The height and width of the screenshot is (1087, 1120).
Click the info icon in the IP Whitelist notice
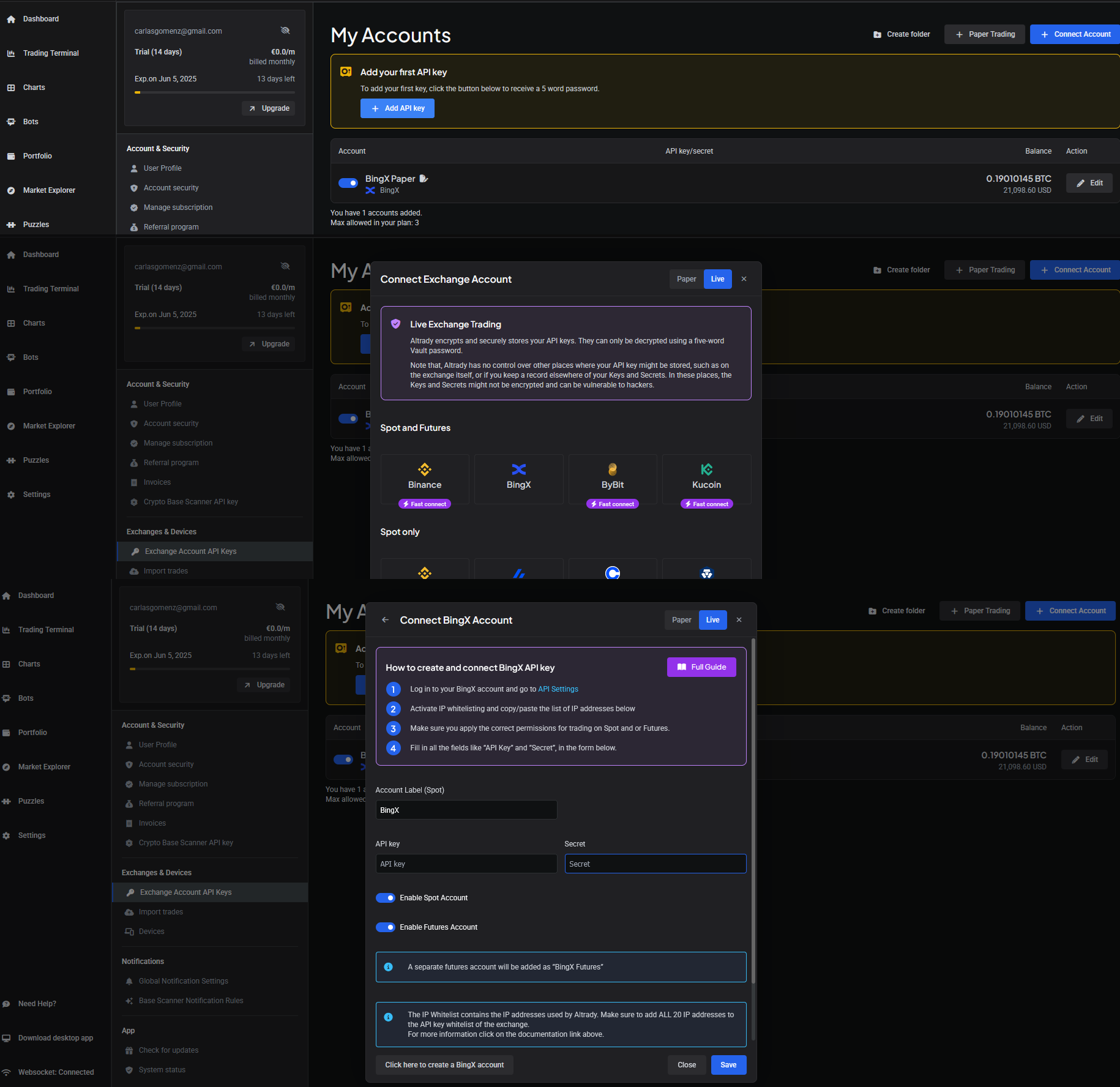click(x=388, y=1017)
